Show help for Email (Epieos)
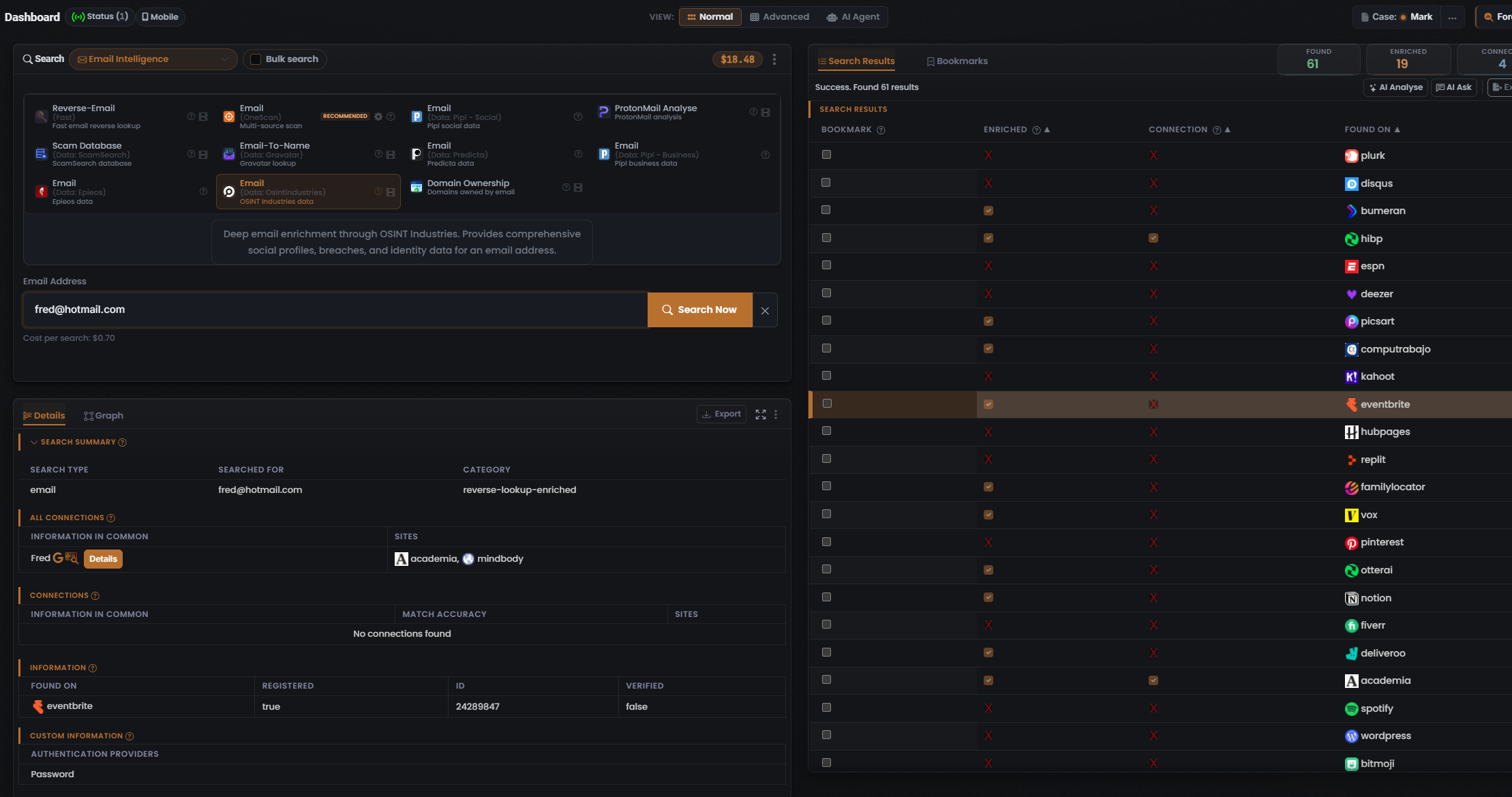Screen dimensions: 1512x797 (x=203, y=192)
